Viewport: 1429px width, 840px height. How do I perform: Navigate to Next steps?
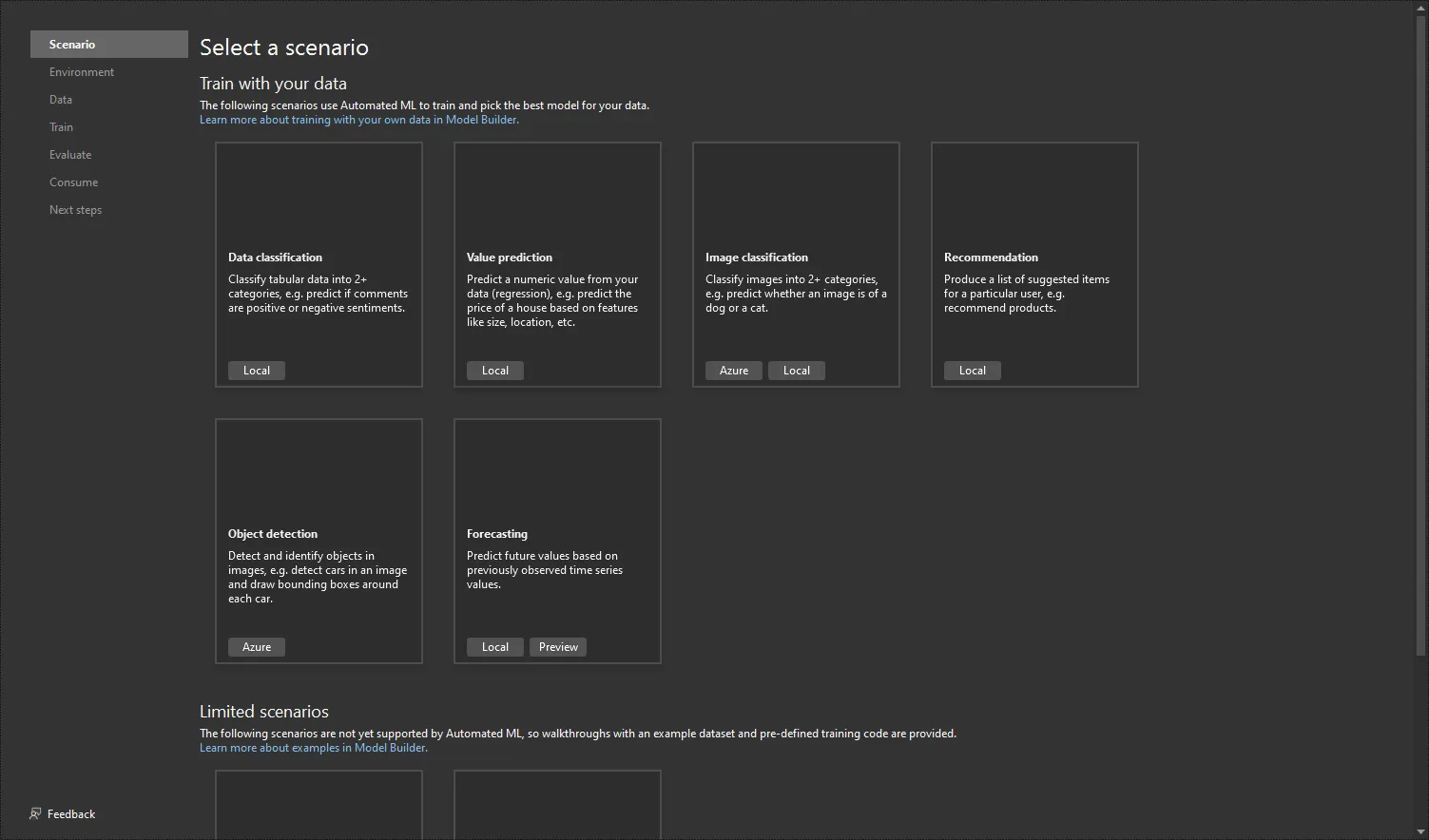[75, 210]
